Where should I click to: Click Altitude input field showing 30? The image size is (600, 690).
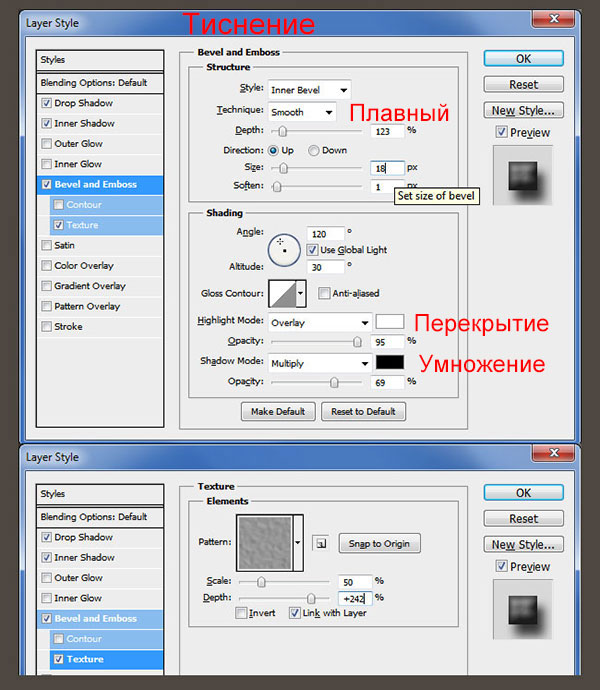[325, 267]
